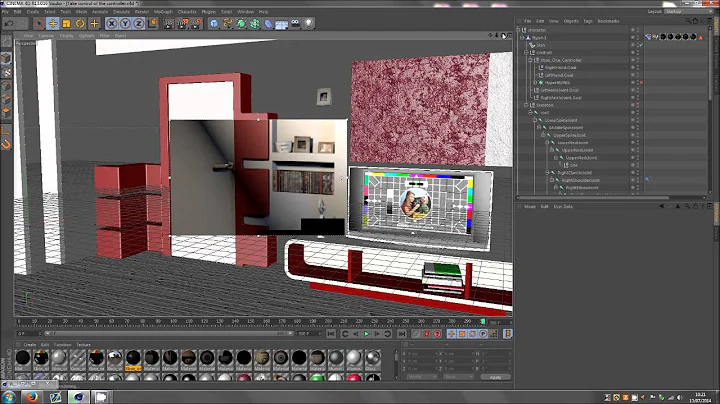Collapse the root joint
Screen dimensions: 720x404
tap(530, 112)
